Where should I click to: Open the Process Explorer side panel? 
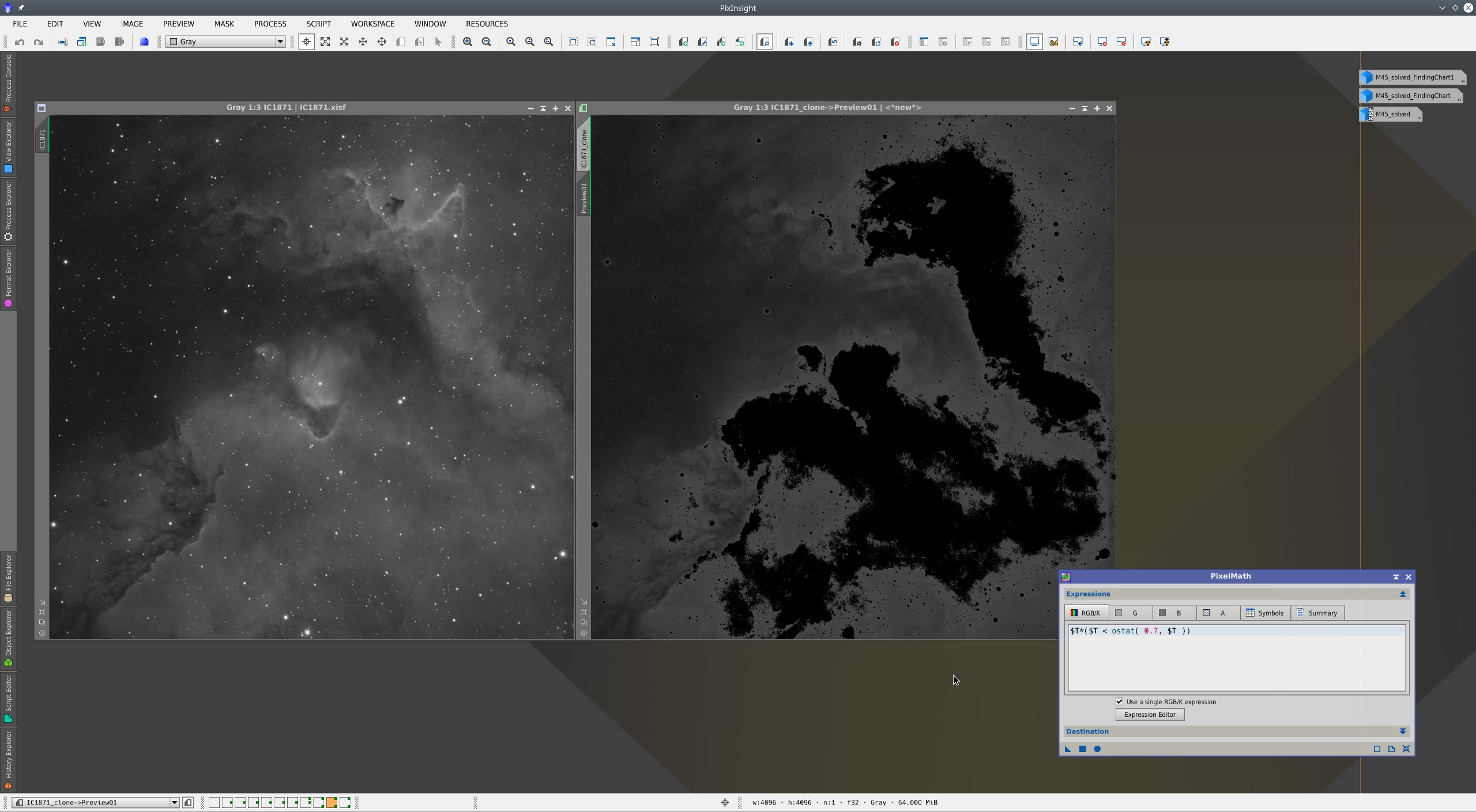tap(8, 211)
